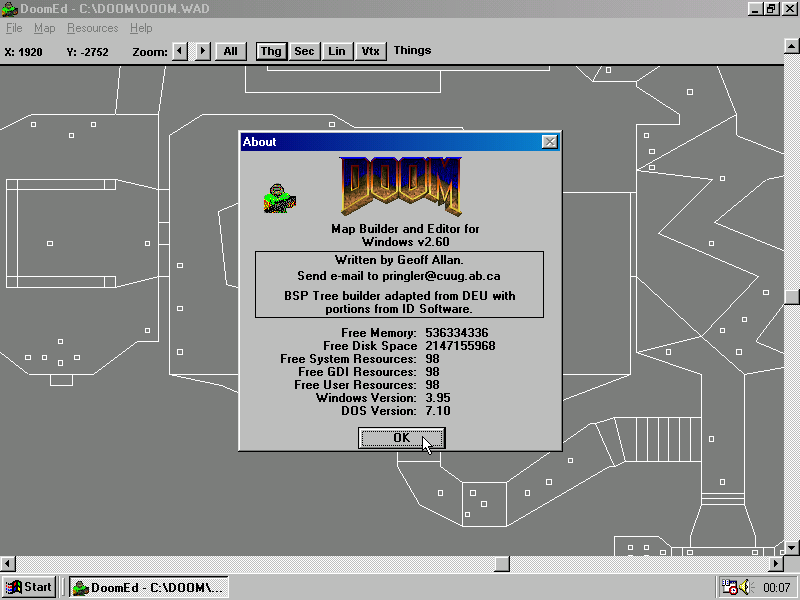Click the zoom increase right arrow
Viewport: 800px width, 600px height.
tap(203, 51)
